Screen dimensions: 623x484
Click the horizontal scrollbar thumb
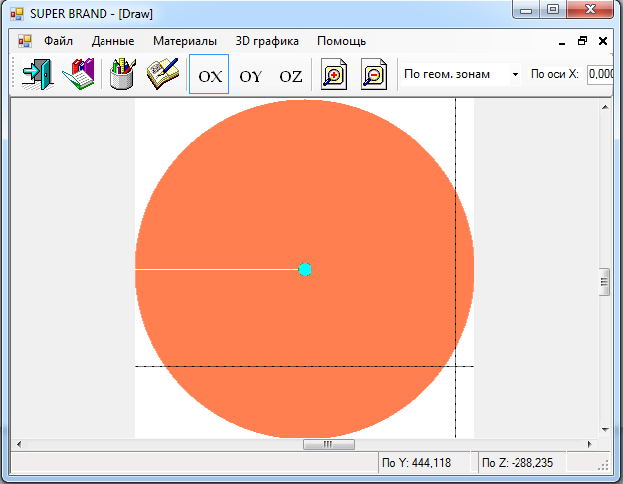pos(329,444)
